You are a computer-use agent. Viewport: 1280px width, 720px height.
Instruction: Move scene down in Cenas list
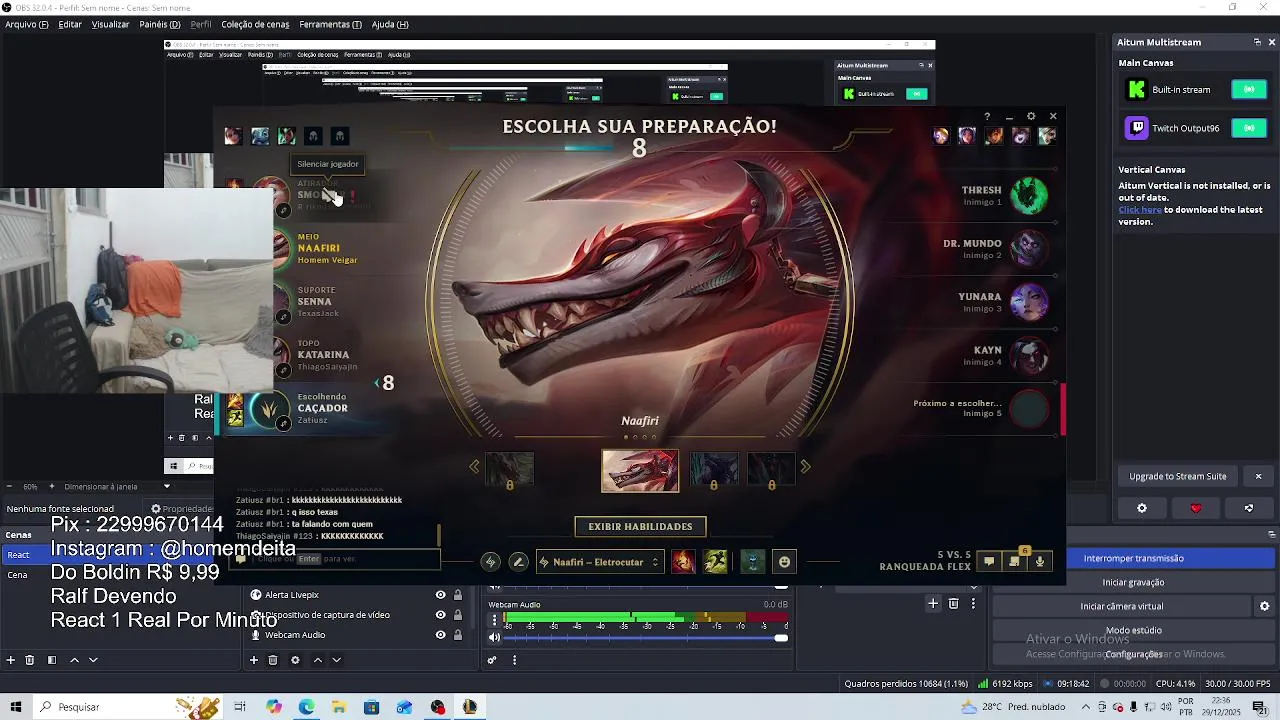point(93,660)
